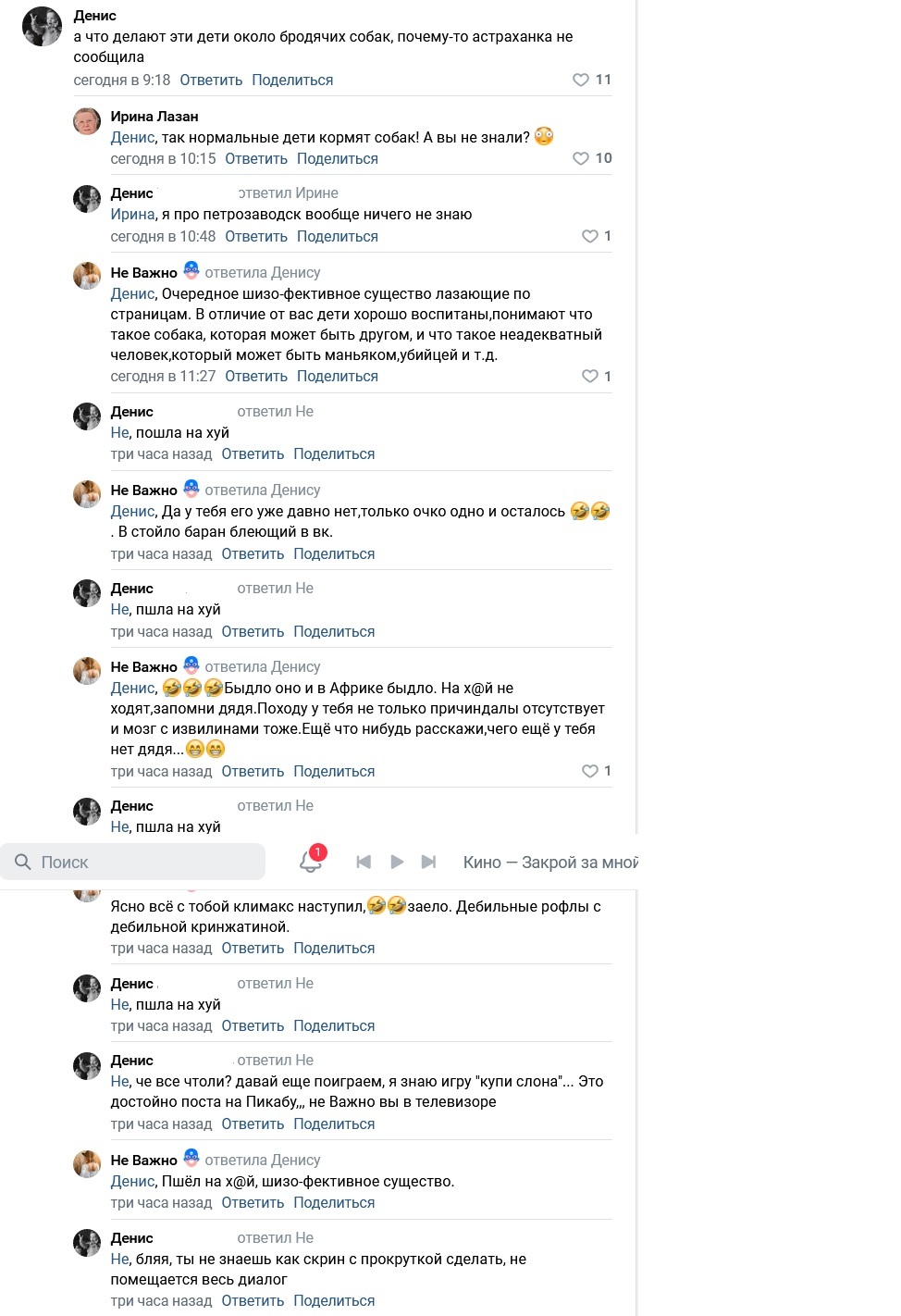The height and width of the screenshot is (1316, 901).
Task: Play the Кино track
Action: click(397, 863)
